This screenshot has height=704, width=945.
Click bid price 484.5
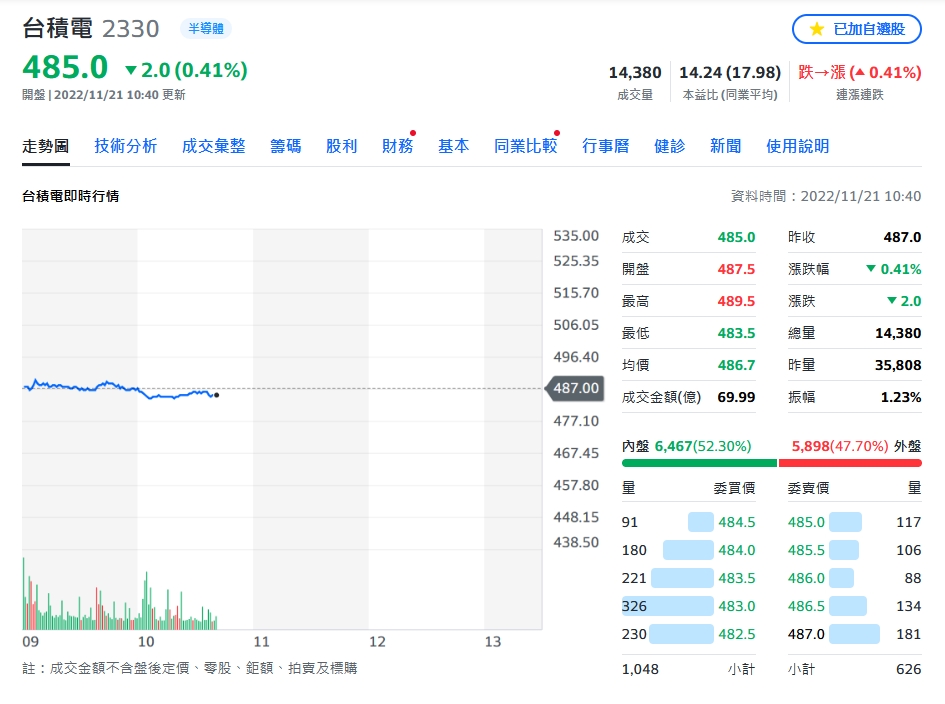coord(736,522)
